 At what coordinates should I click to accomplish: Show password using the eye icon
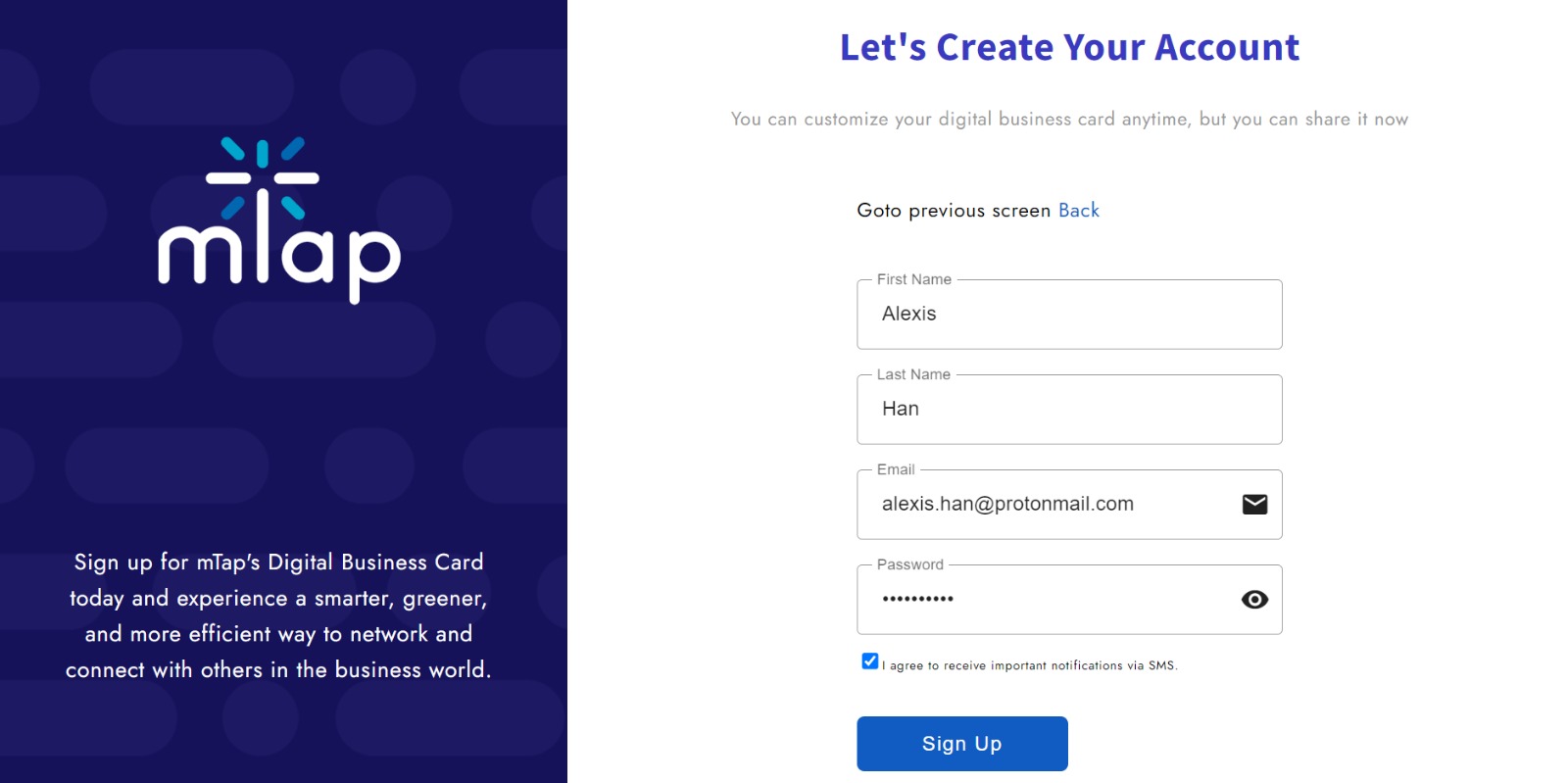click(x=1254, y=599)
